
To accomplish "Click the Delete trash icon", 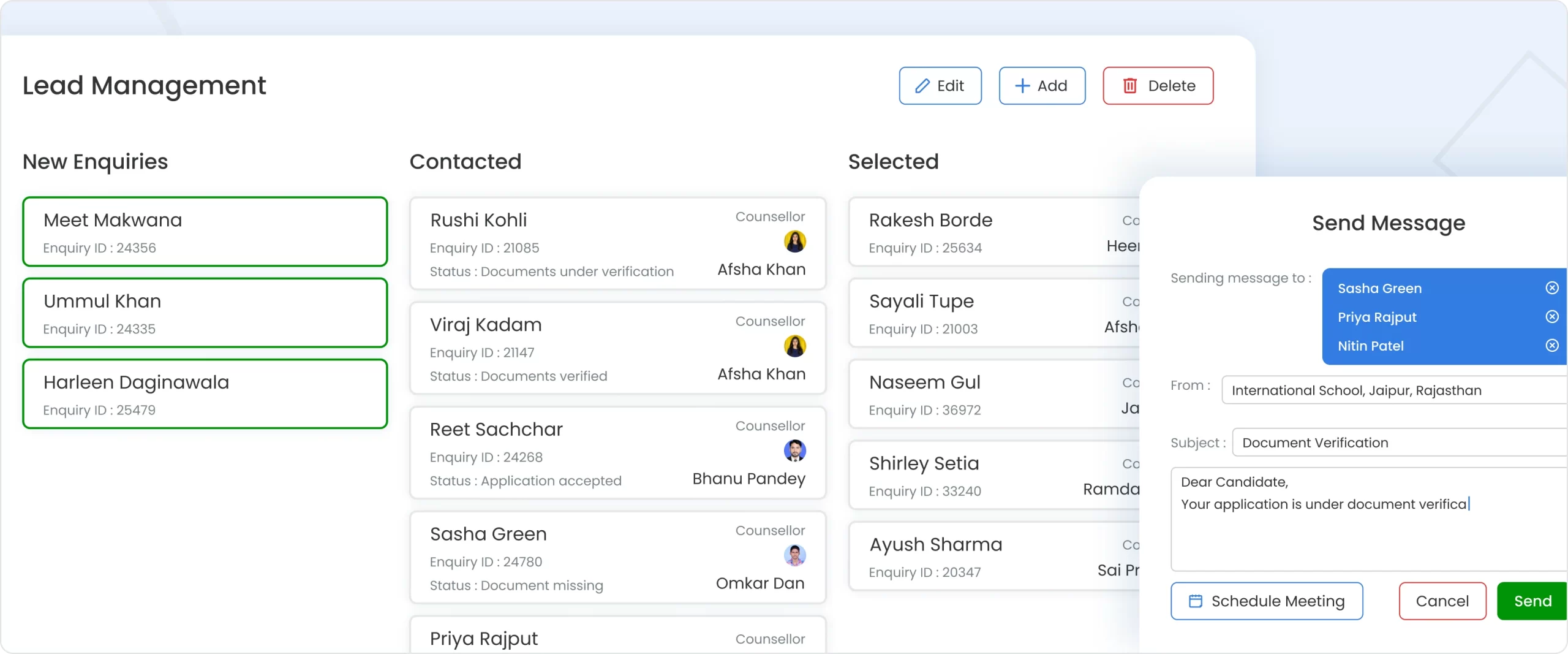I will coord(1131,86).
